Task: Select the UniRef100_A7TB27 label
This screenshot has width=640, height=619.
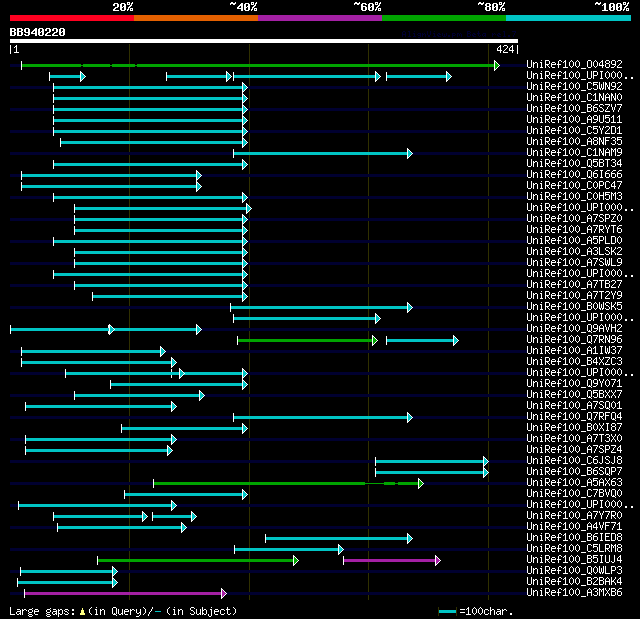Action: click(x=574, y=284)
